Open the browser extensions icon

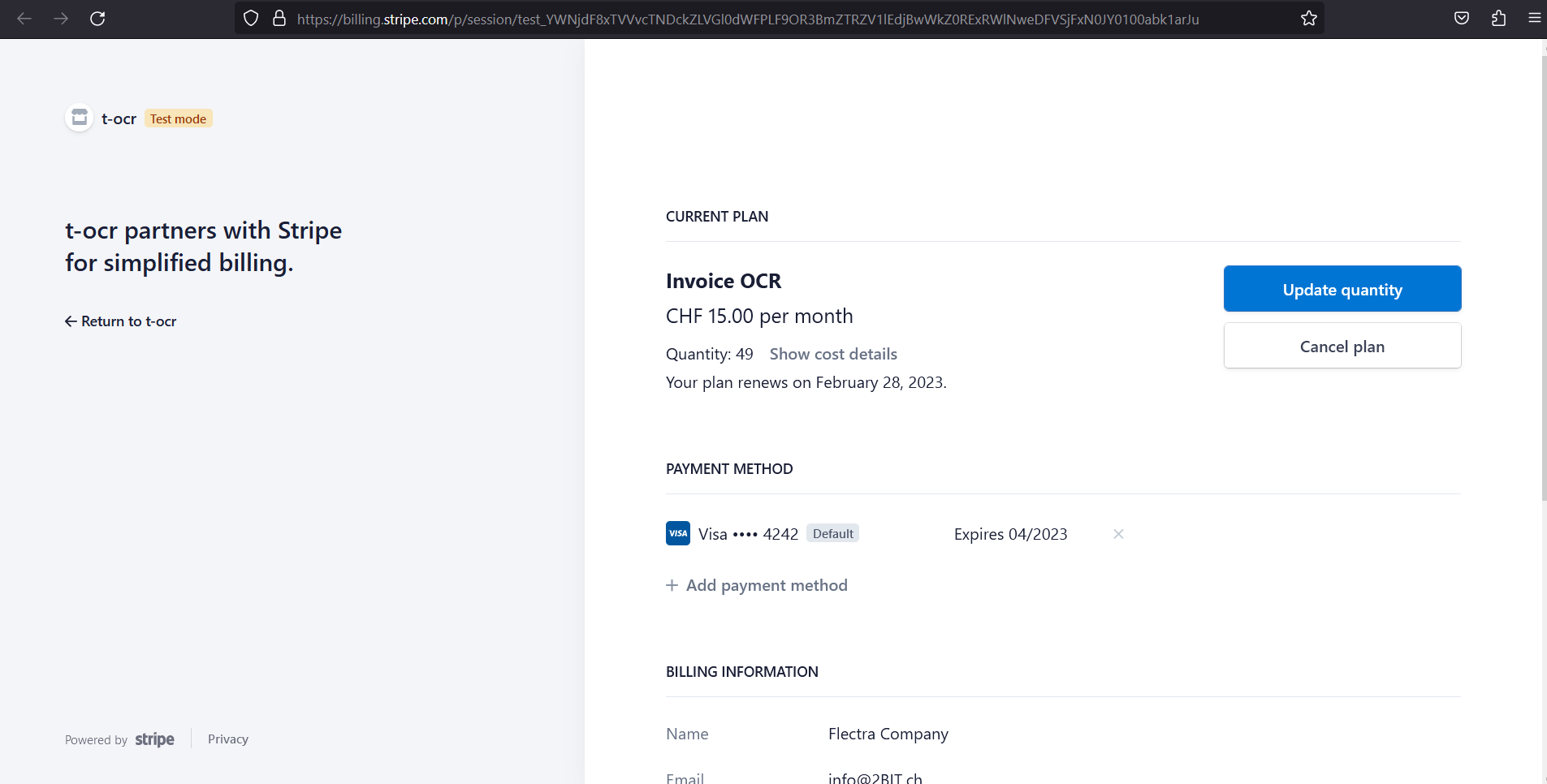click(x=1498, y=18)
